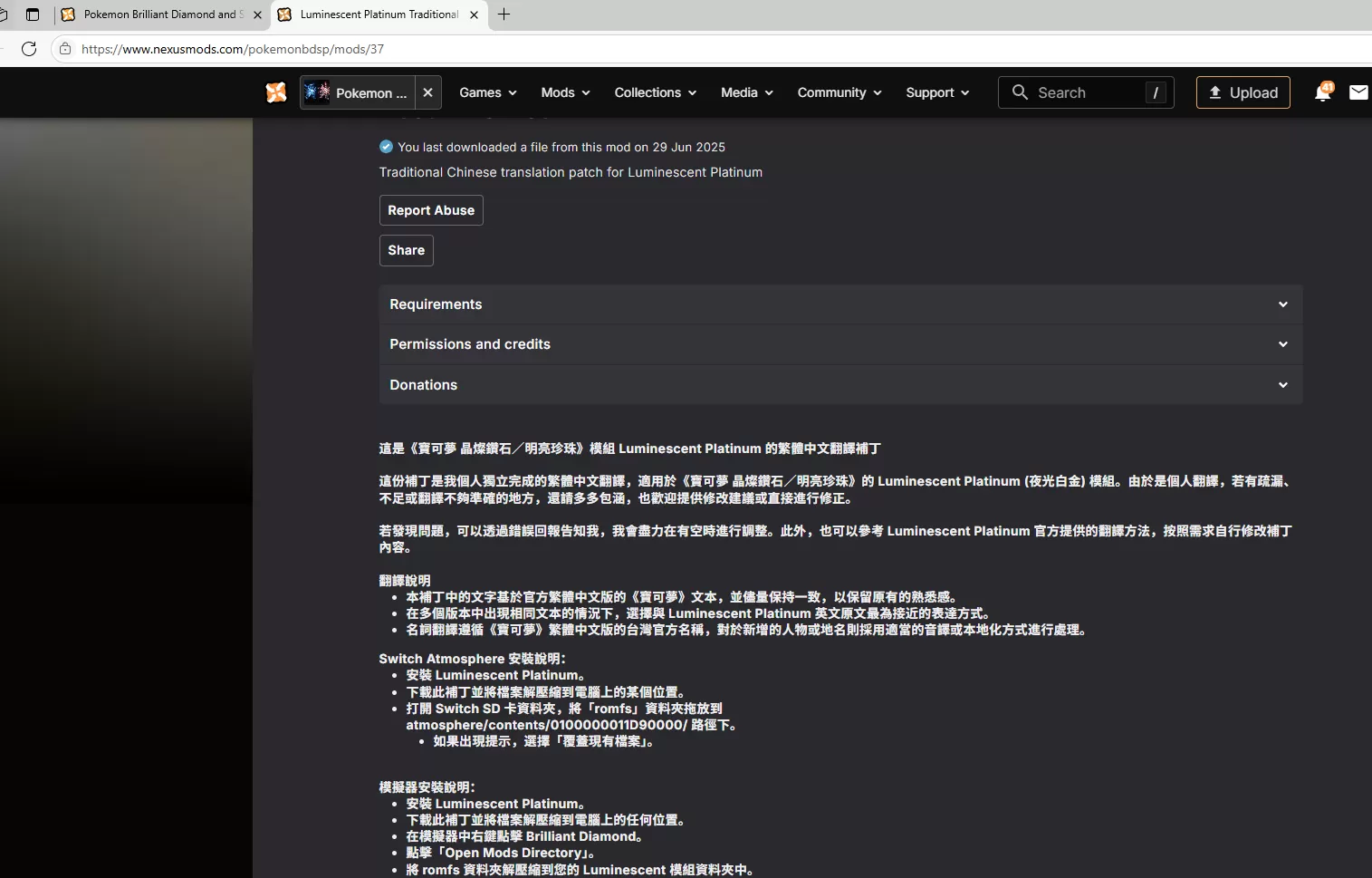Viewport: 1372px width, 878px height.
Task: Click the Community menu chevron
Action: (x=878, y=92)
